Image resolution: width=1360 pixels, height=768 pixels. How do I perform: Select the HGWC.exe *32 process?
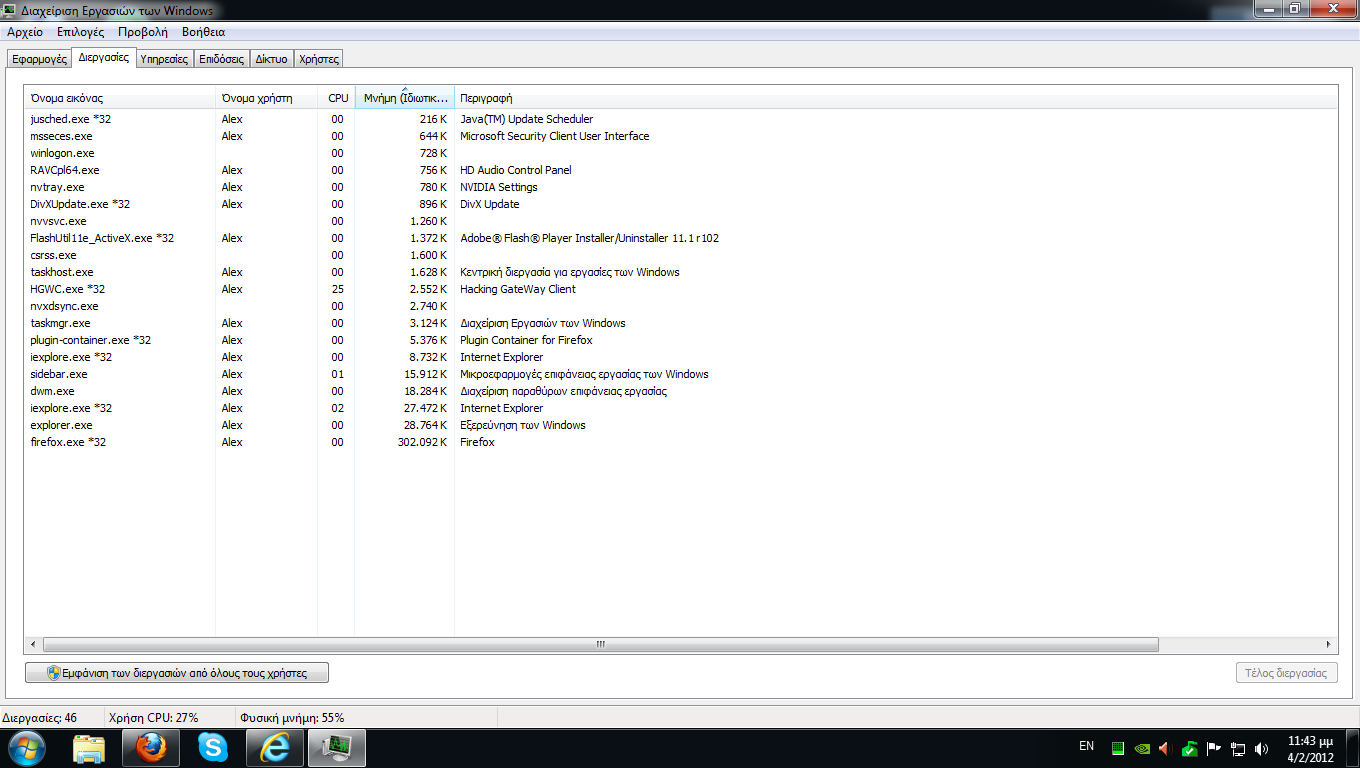pos(681,289)
